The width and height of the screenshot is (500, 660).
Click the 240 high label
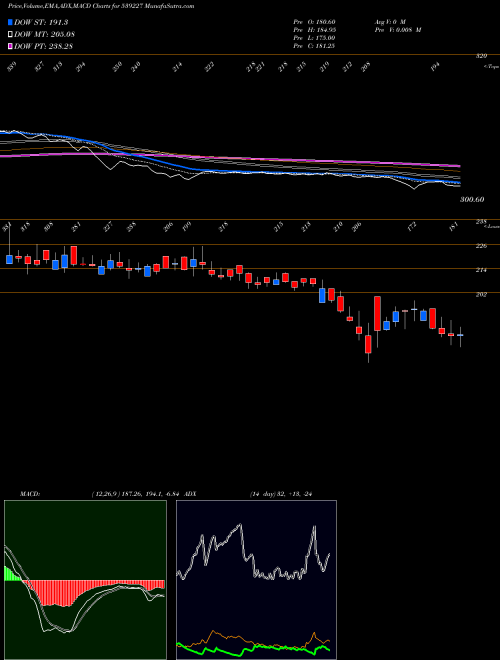pos(136,67)
